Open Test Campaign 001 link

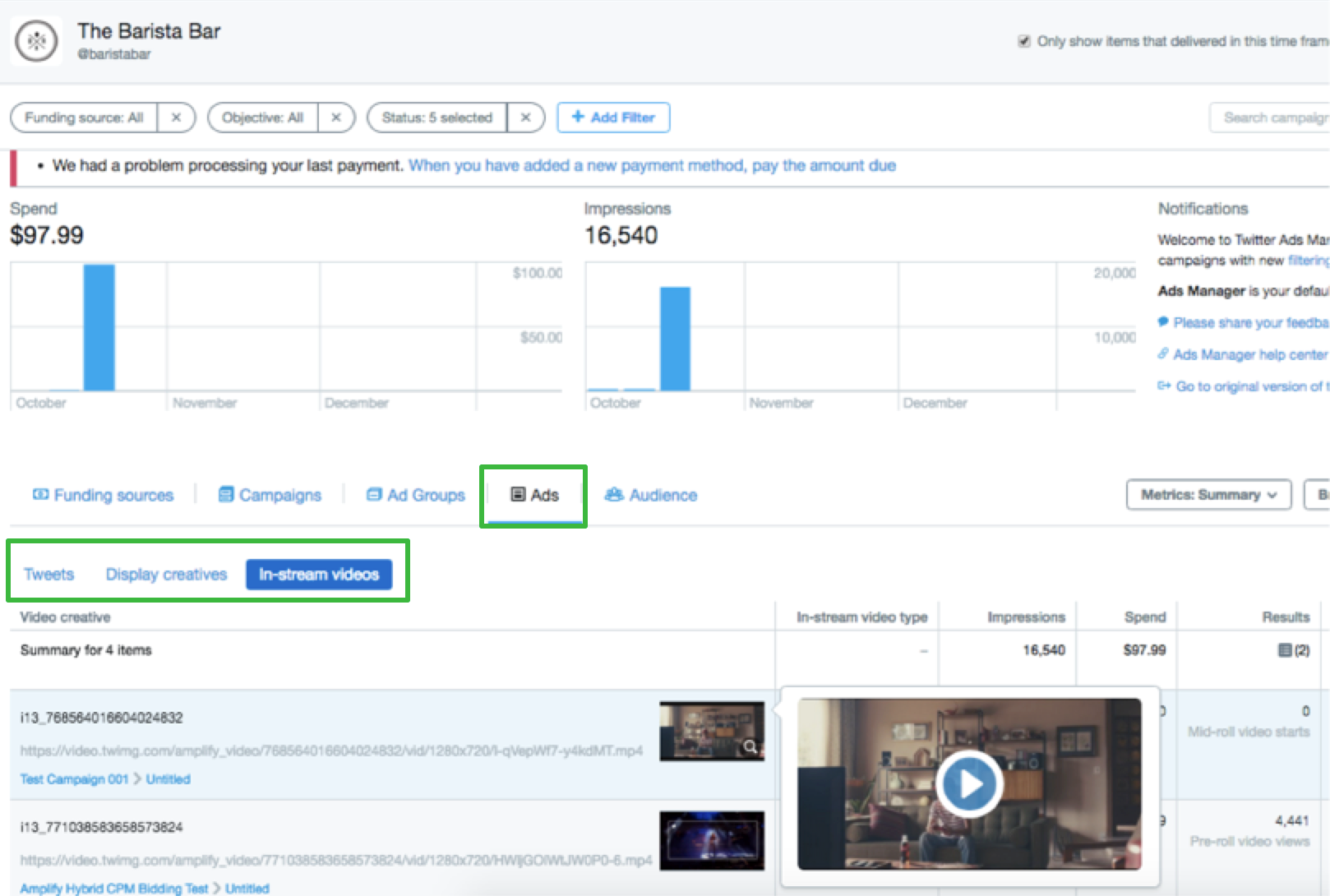pos(75,779)
